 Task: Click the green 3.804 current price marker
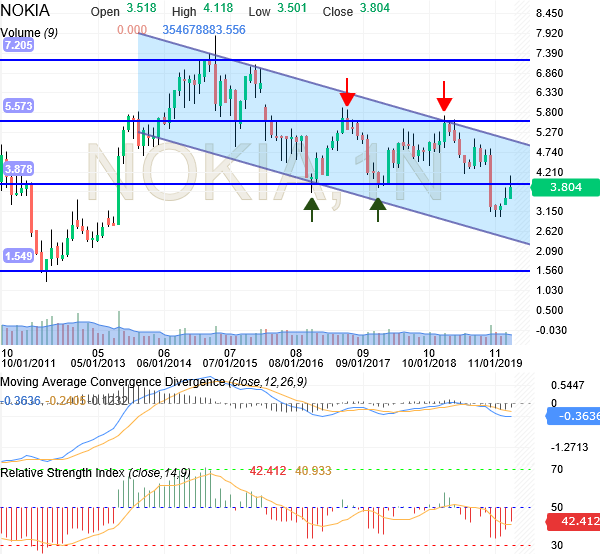tap(566, 187)
